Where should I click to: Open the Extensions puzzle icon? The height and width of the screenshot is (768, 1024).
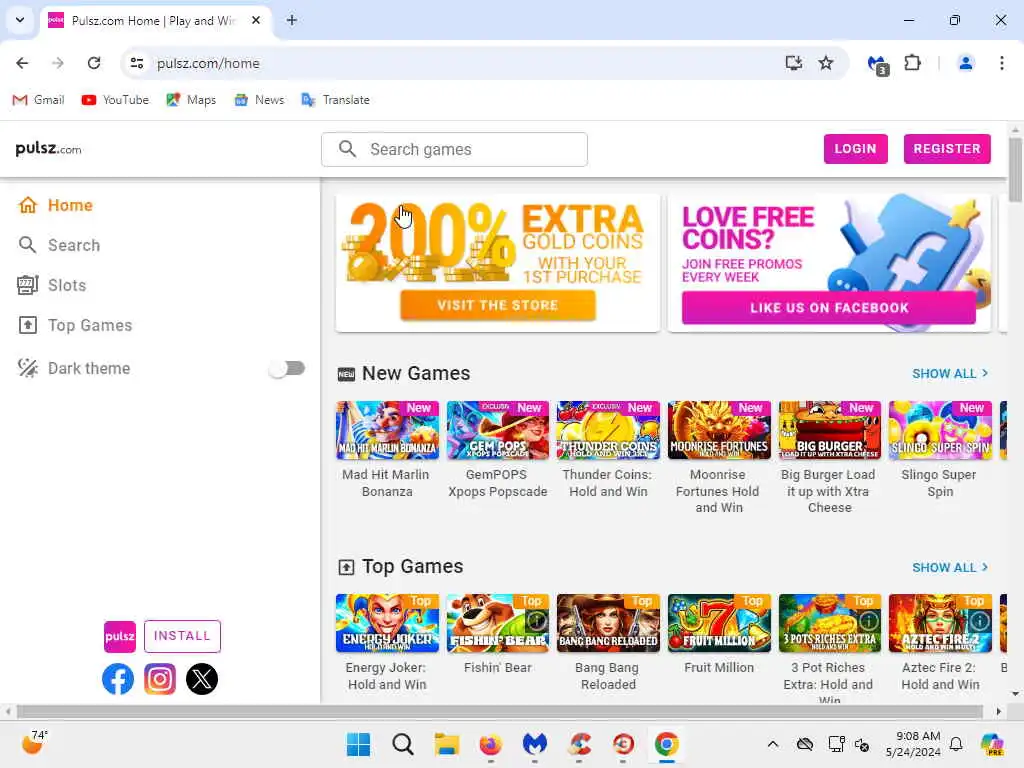tap(912, 63)
